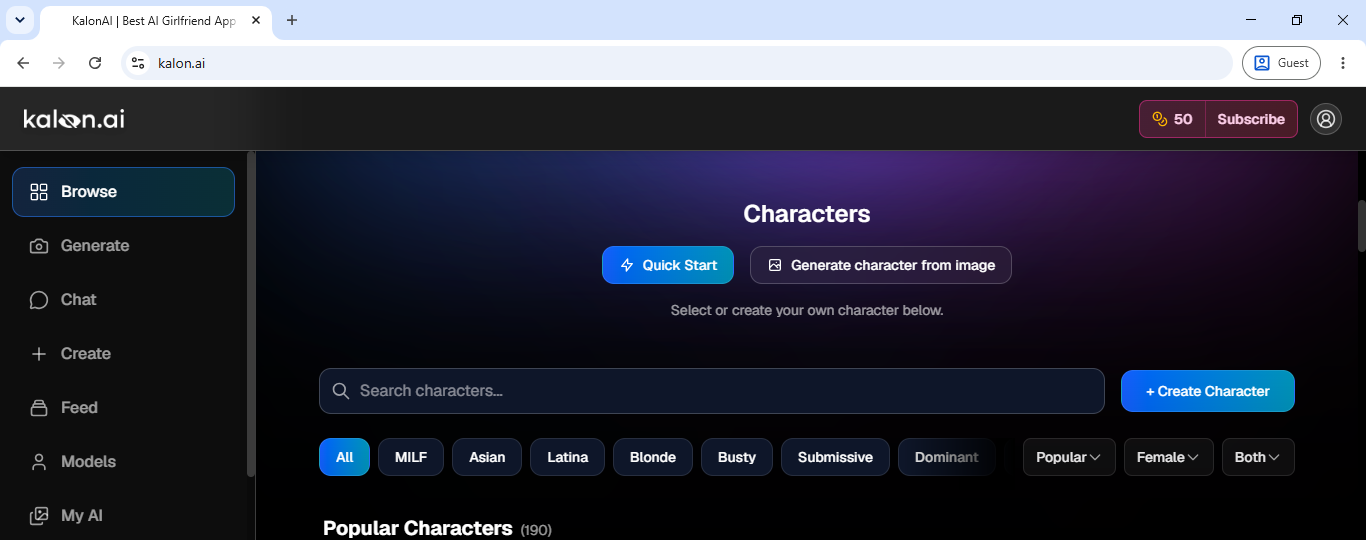Click the lightning icon in Quick Start
Image resolution: width=1366 pixels, height=540 pixels.
click(x=627, y=265)
